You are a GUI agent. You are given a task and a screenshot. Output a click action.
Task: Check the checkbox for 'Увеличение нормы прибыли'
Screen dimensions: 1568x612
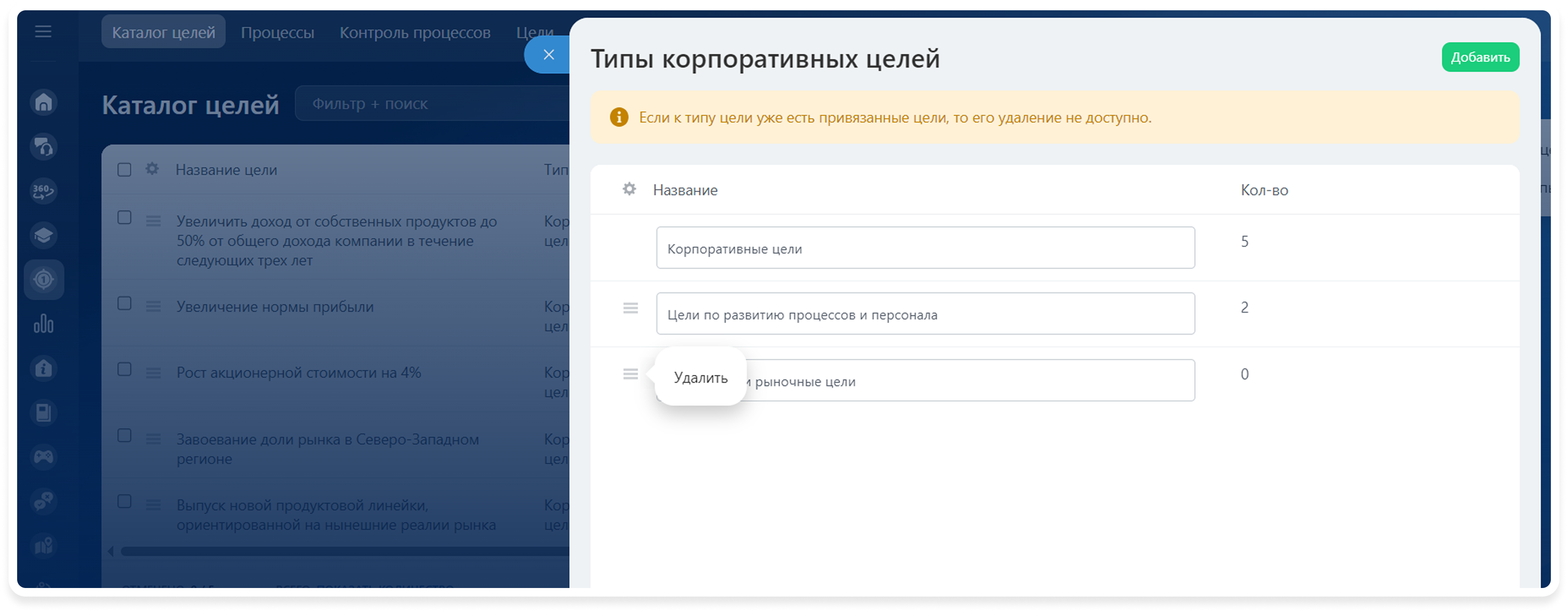click(x=124, y=303)
